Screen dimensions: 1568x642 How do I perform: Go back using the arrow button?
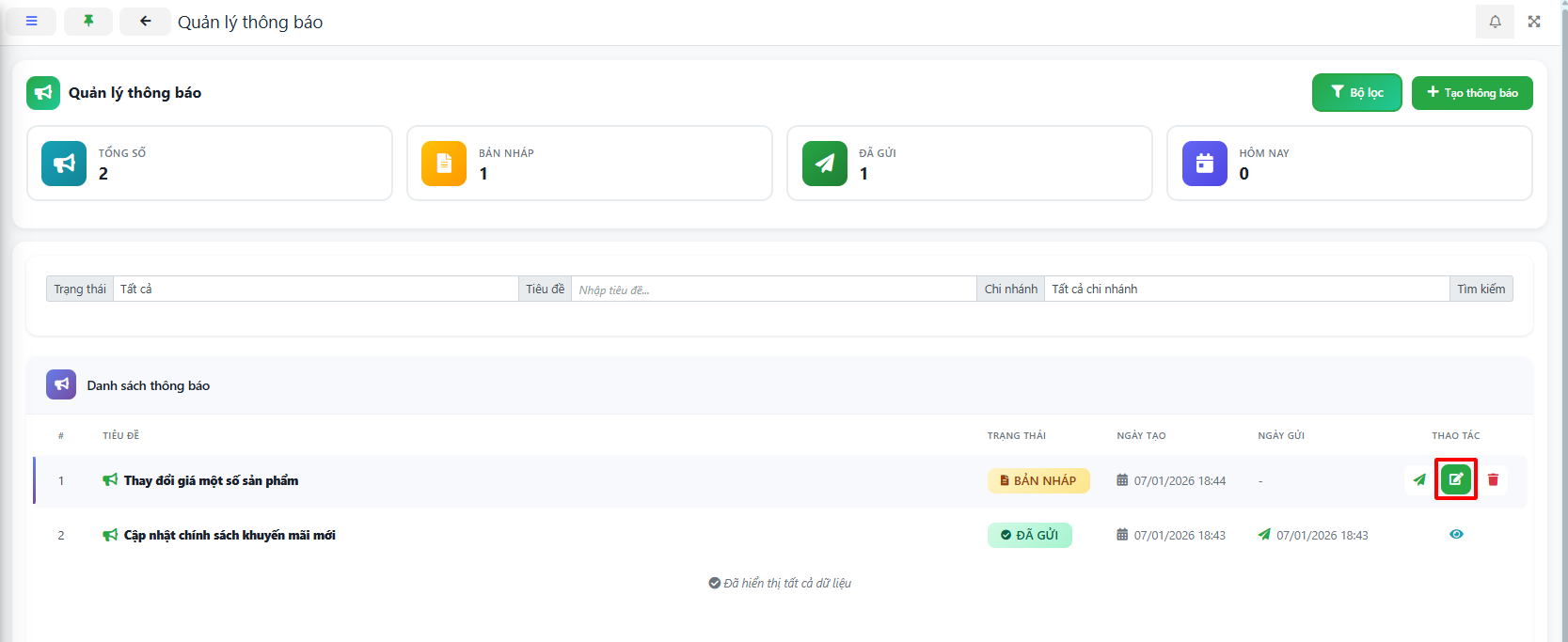click(145, 21)
